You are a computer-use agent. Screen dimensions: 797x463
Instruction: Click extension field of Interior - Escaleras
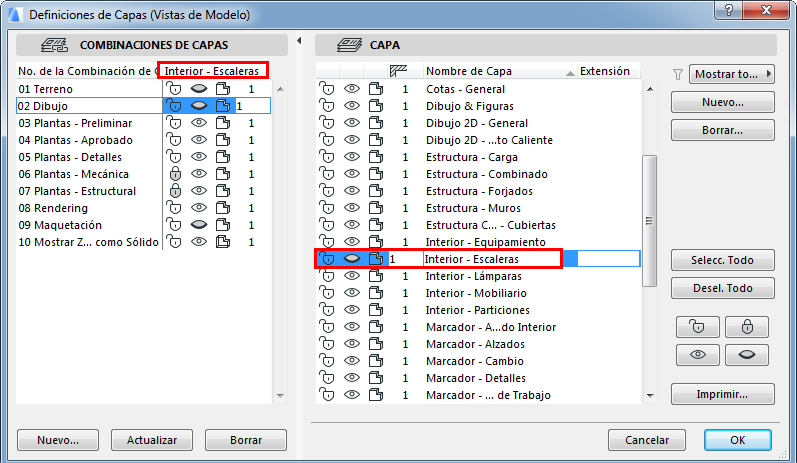click(x=608, y=259)
